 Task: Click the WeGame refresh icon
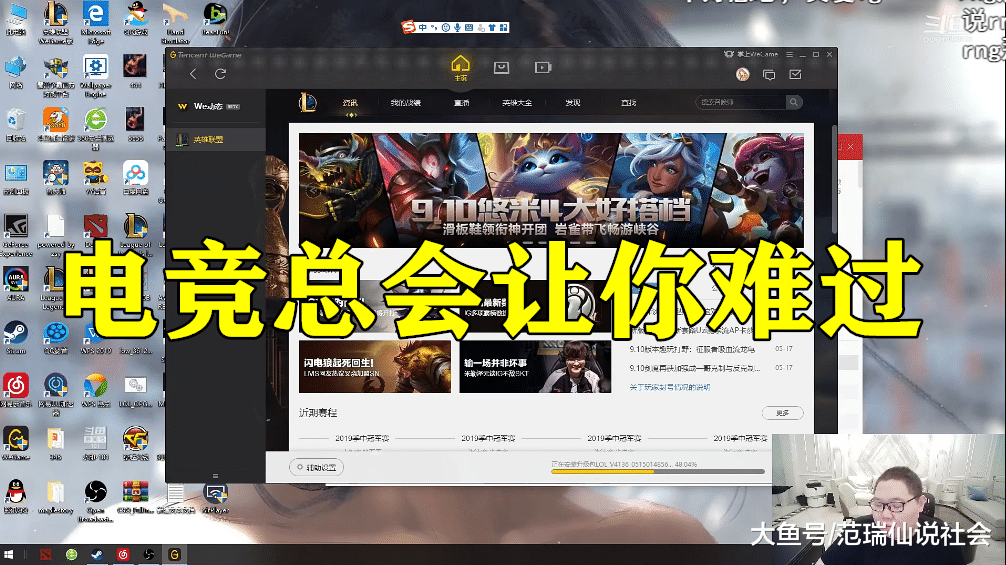coord(220,74)
